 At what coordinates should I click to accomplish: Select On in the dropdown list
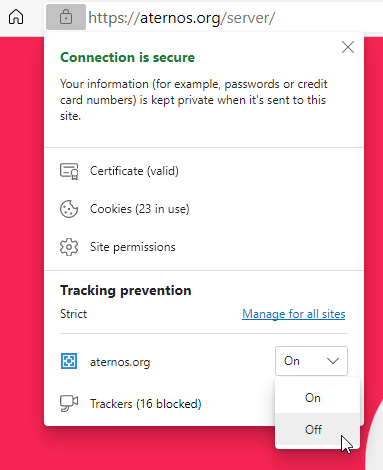[317, 398]
